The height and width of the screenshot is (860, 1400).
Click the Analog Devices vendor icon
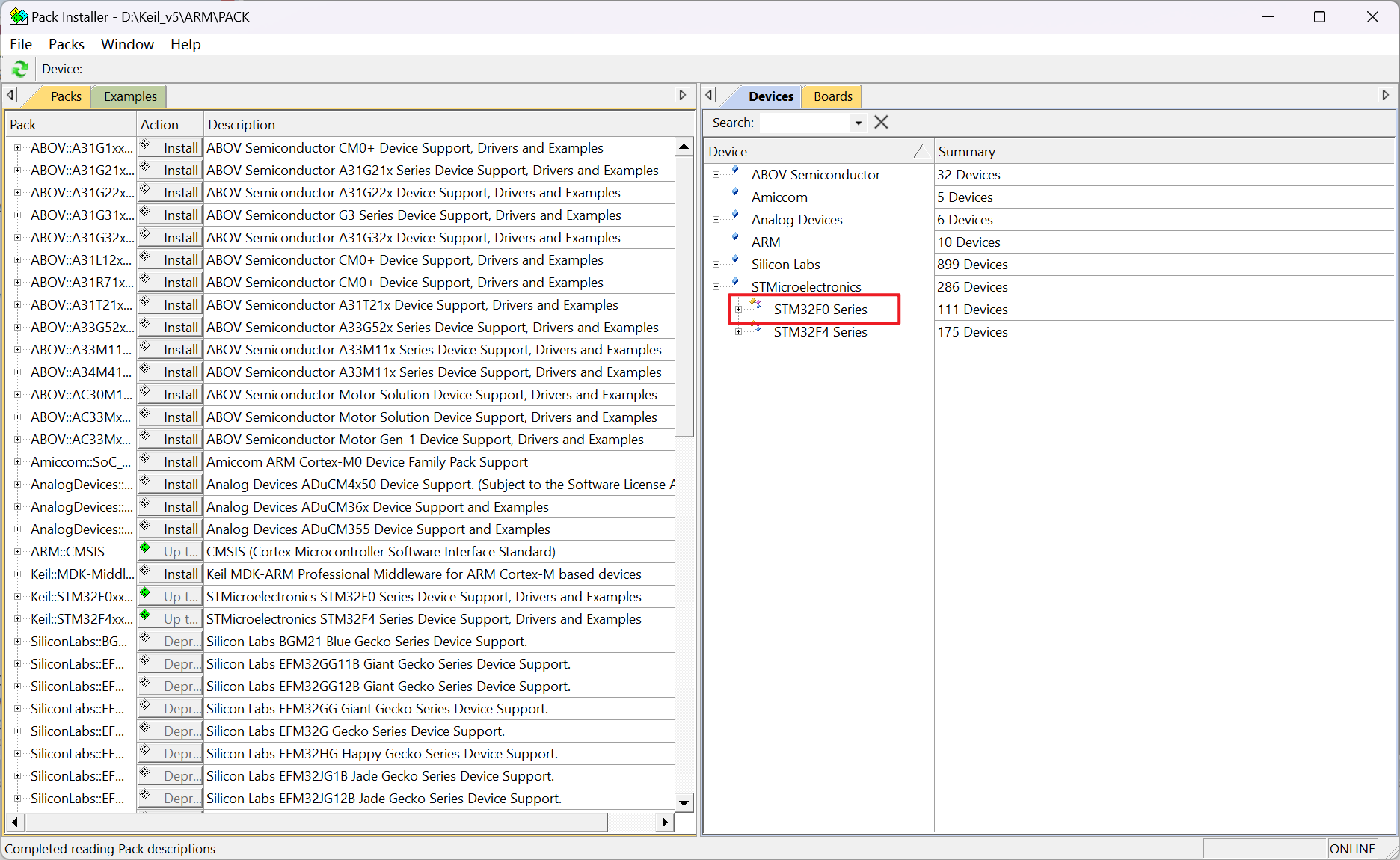(735, 216)
